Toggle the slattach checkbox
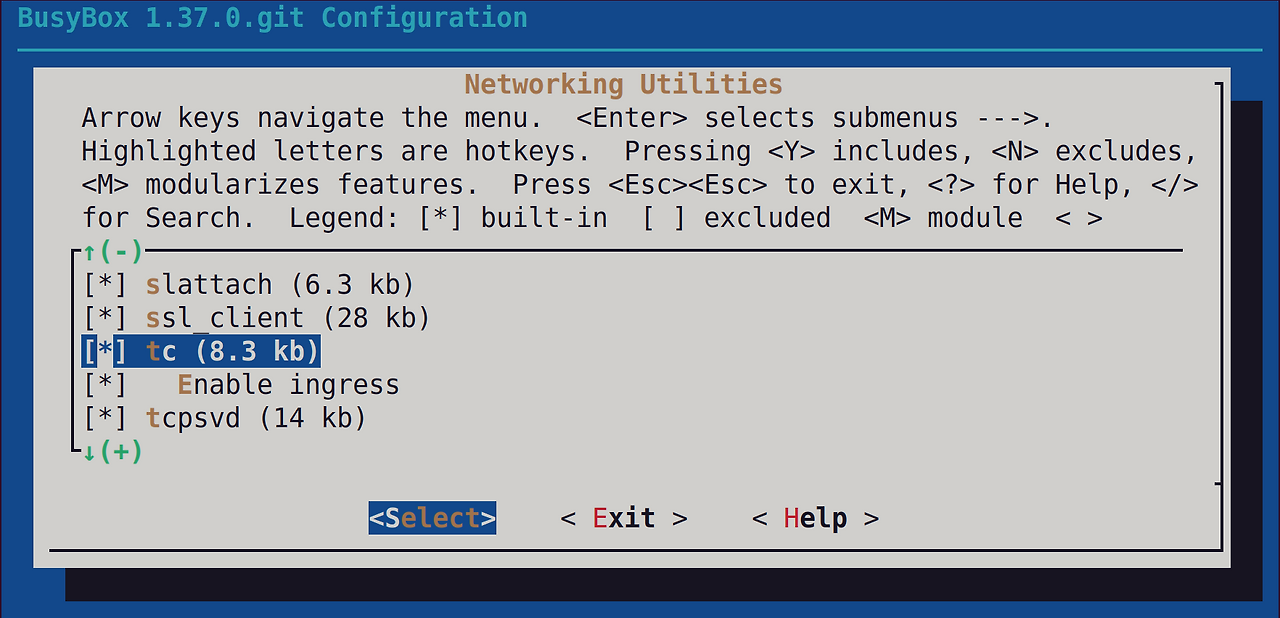This screenshot has height=618, width=1280. pyautogui.click(x=104, y=285)
